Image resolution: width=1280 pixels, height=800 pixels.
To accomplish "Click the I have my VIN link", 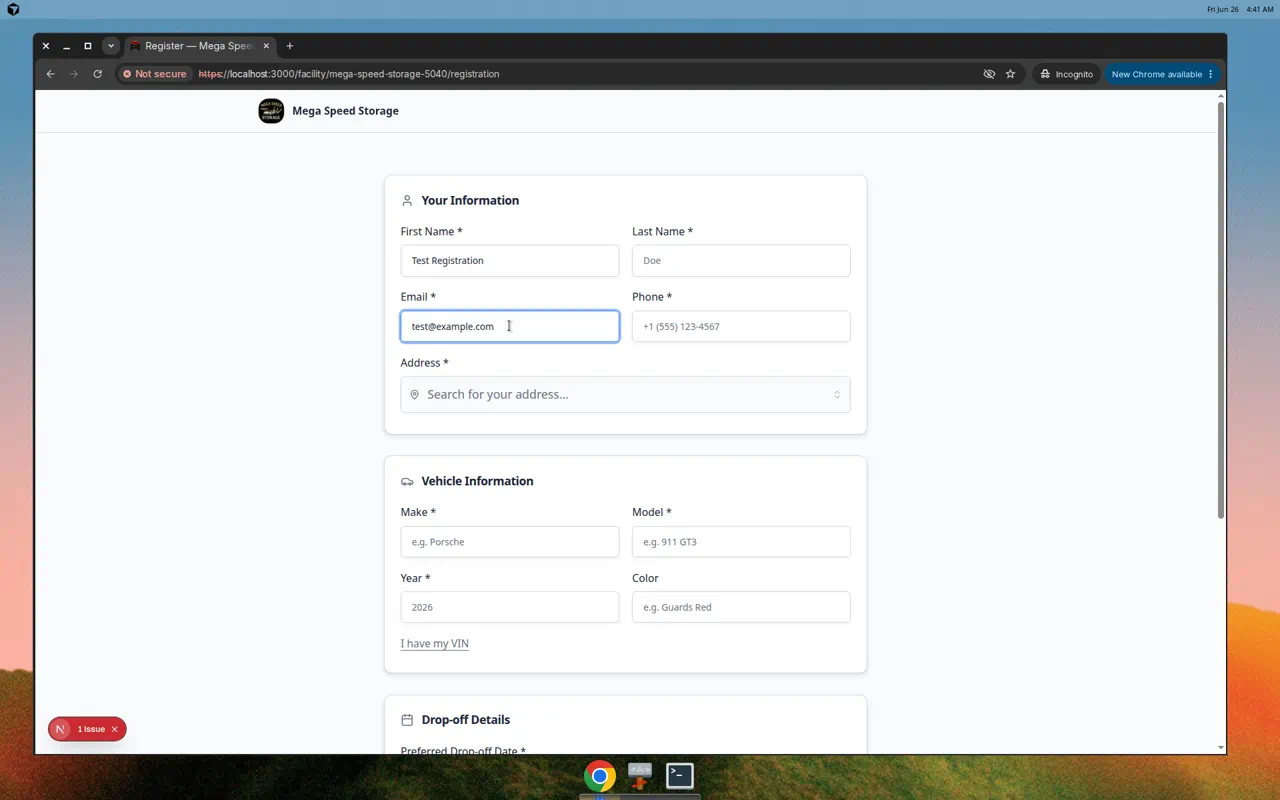I will tap(435, 643).
